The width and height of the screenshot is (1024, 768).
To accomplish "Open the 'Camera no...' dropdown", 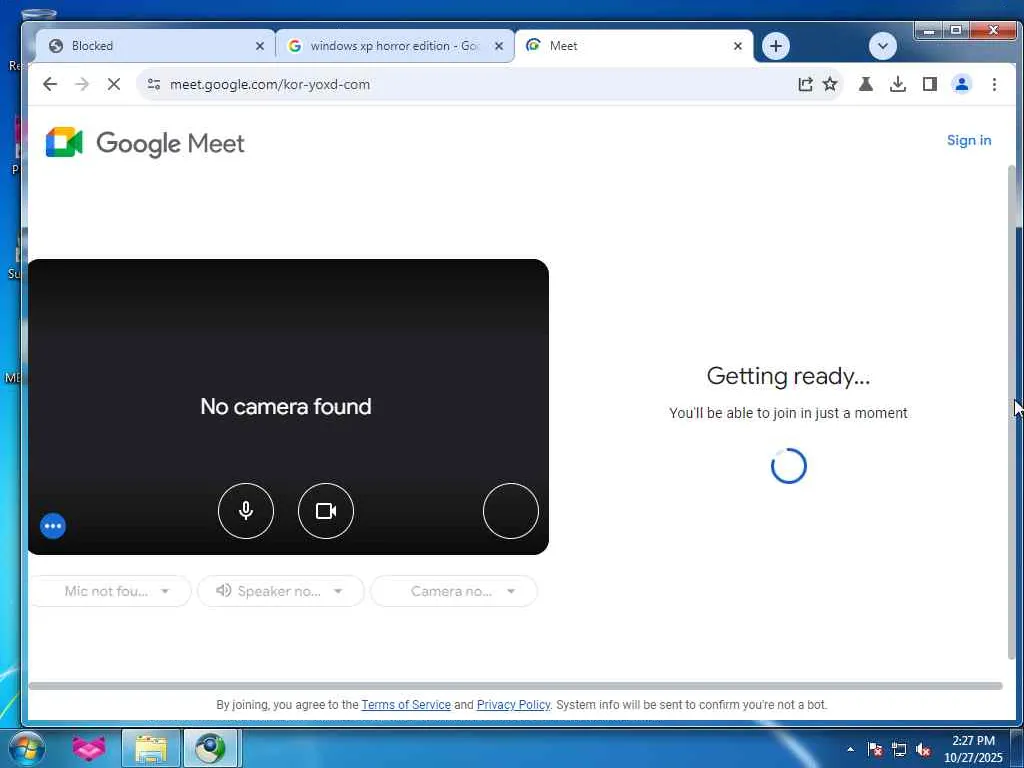I will click(x=454, y=591).
